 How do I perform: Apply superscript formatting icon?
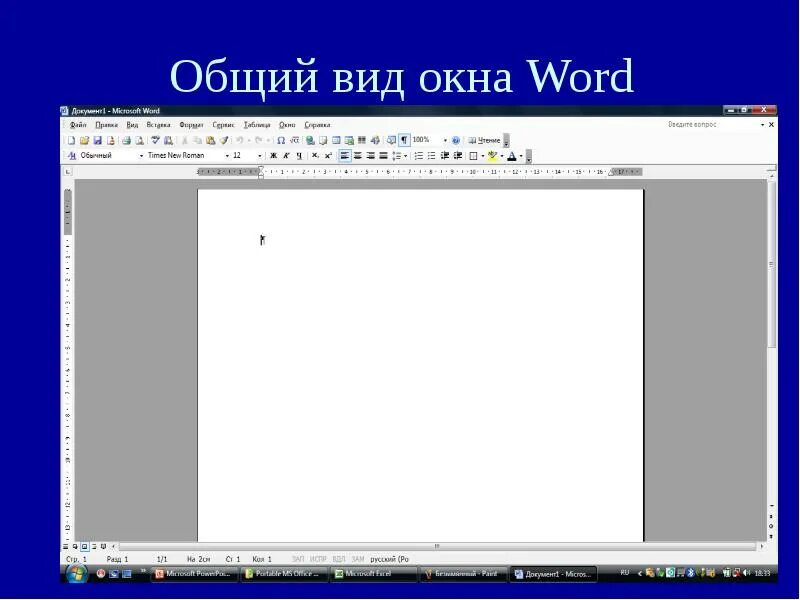(x=328, y=156)
